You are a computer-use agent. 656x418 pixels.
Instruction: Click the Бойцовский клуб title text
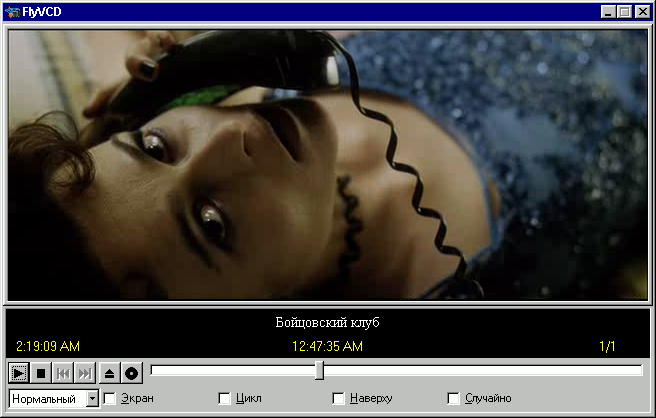(x=327, y=323)
